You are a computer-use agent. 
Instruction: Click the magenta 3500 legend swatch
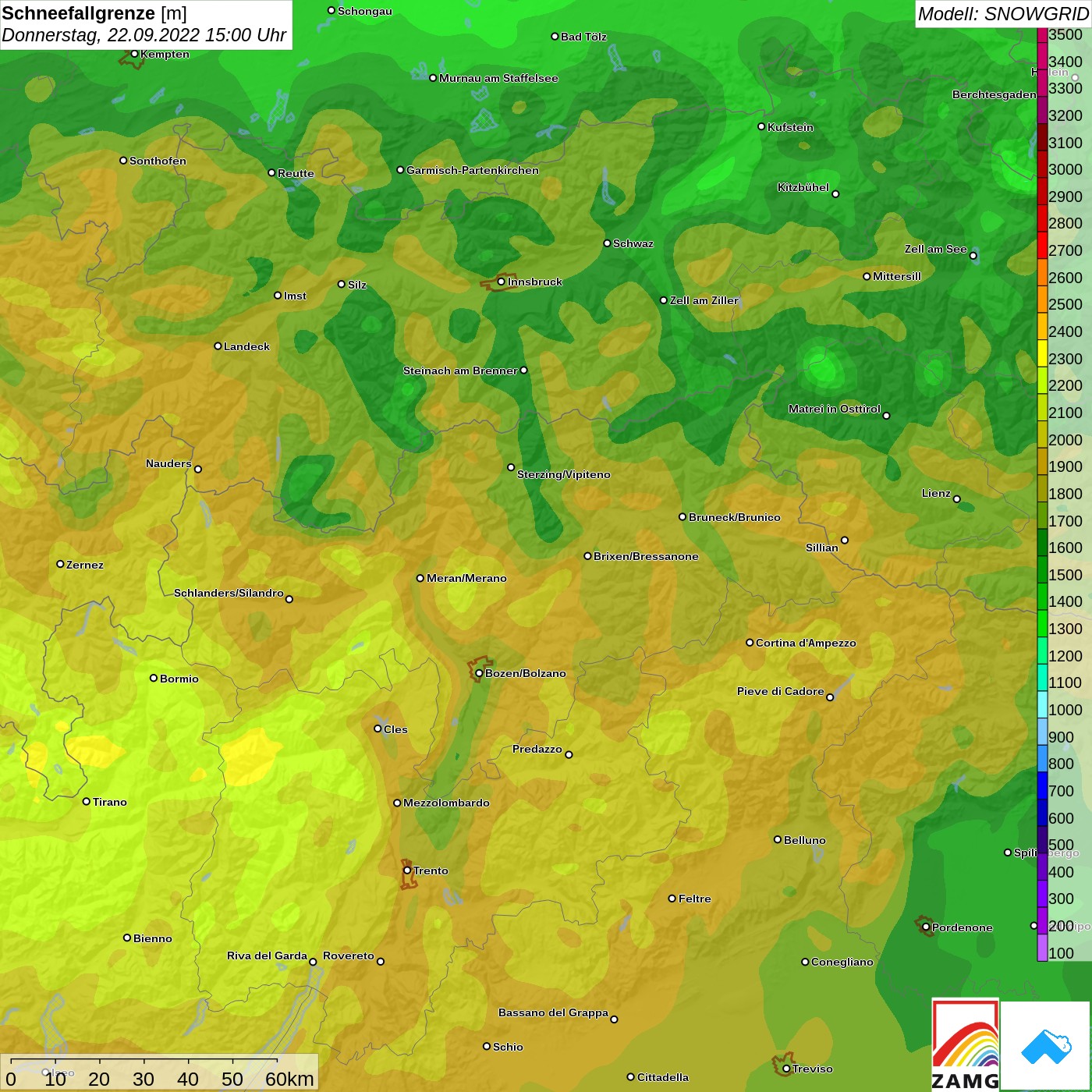pyautogui.click(x=1042, y=34)
